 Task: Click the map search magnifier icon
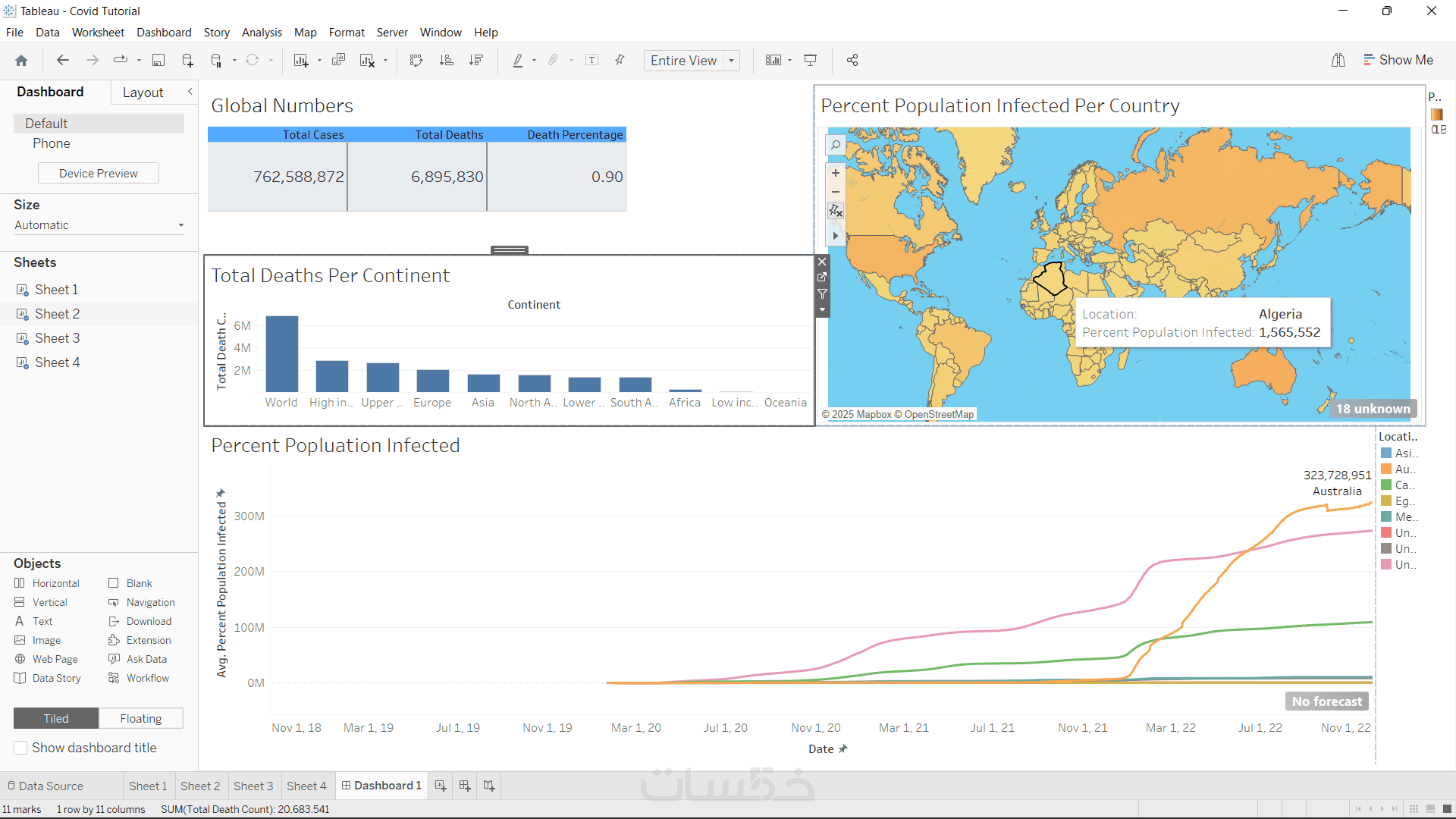point(836,145)
